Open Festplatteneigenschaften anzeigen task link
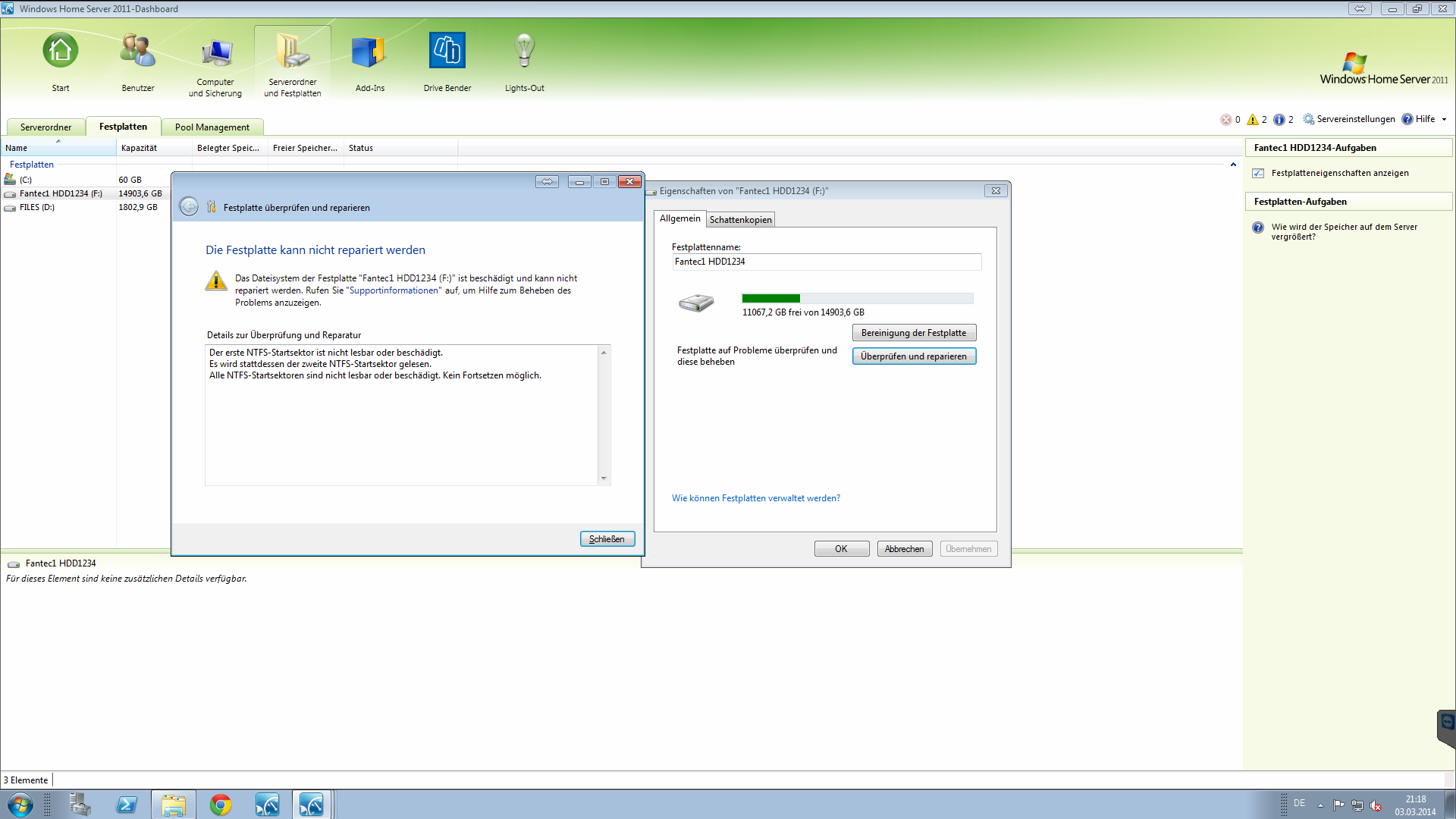 tap(1340, 174)
